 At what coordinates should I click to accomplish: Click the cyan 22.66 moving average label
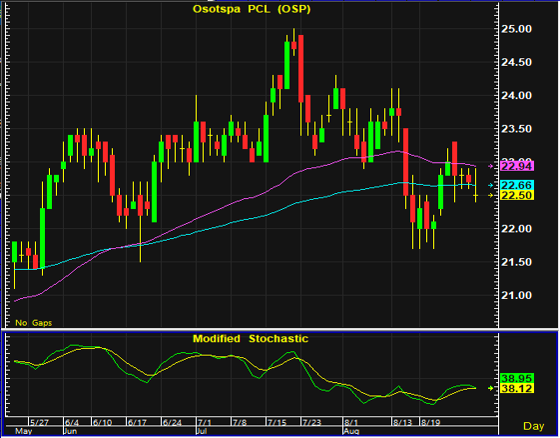pyautogui.click(x=518, y=185)
